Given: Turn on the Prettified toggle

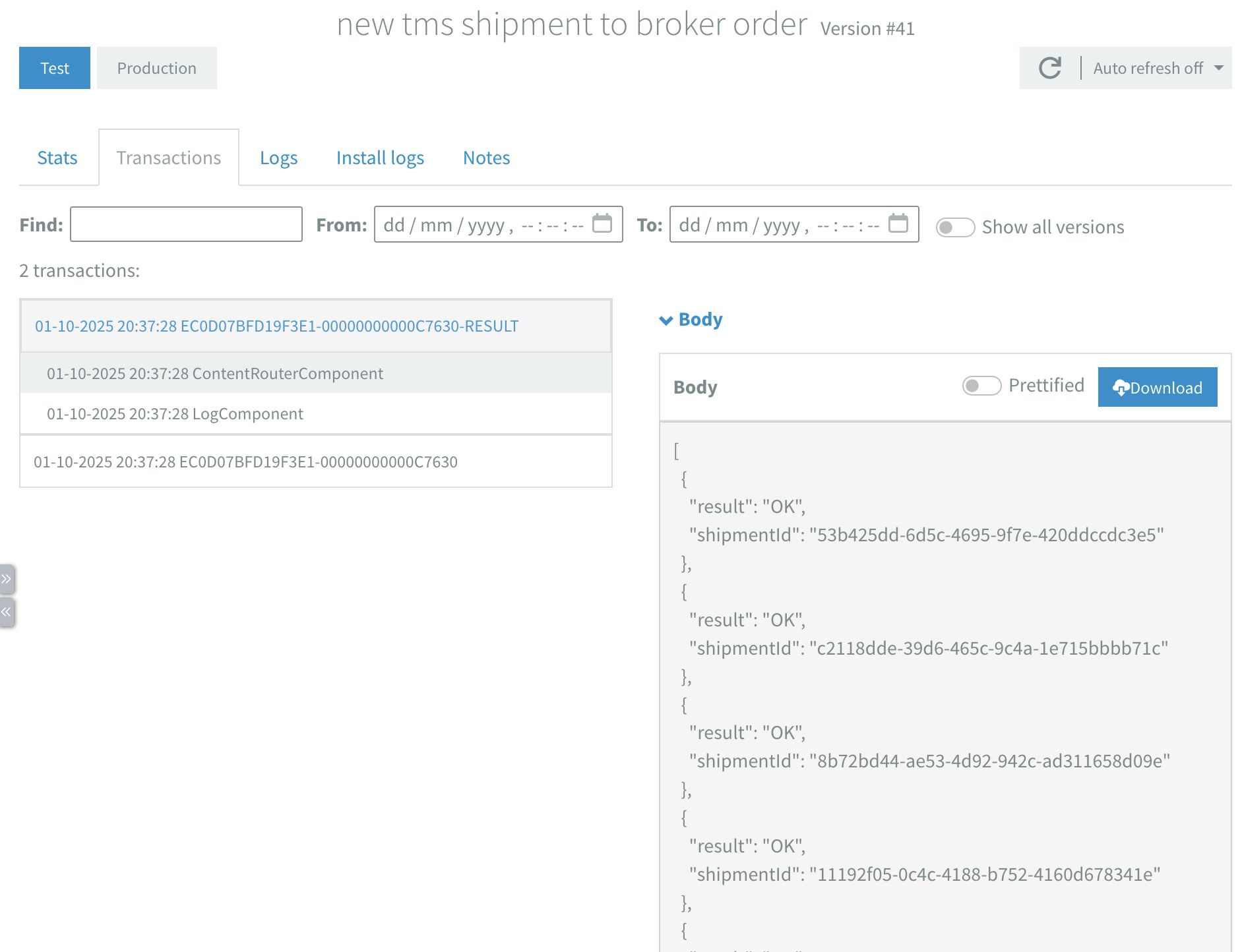Looking at the screenshot, I should pos(981,386).
